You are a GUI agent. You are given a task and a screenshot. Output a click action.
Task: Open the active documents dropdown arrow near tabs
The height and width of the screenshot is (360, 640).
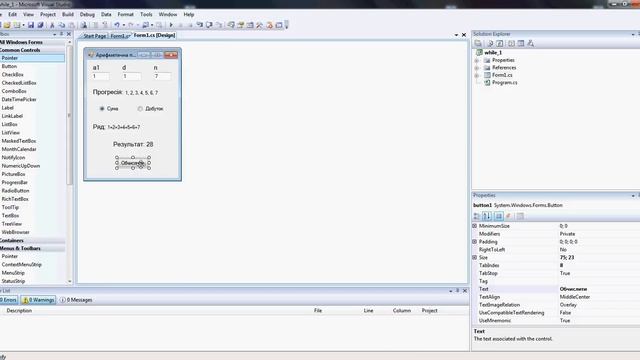pyautogui.click(x=456, y=35)
